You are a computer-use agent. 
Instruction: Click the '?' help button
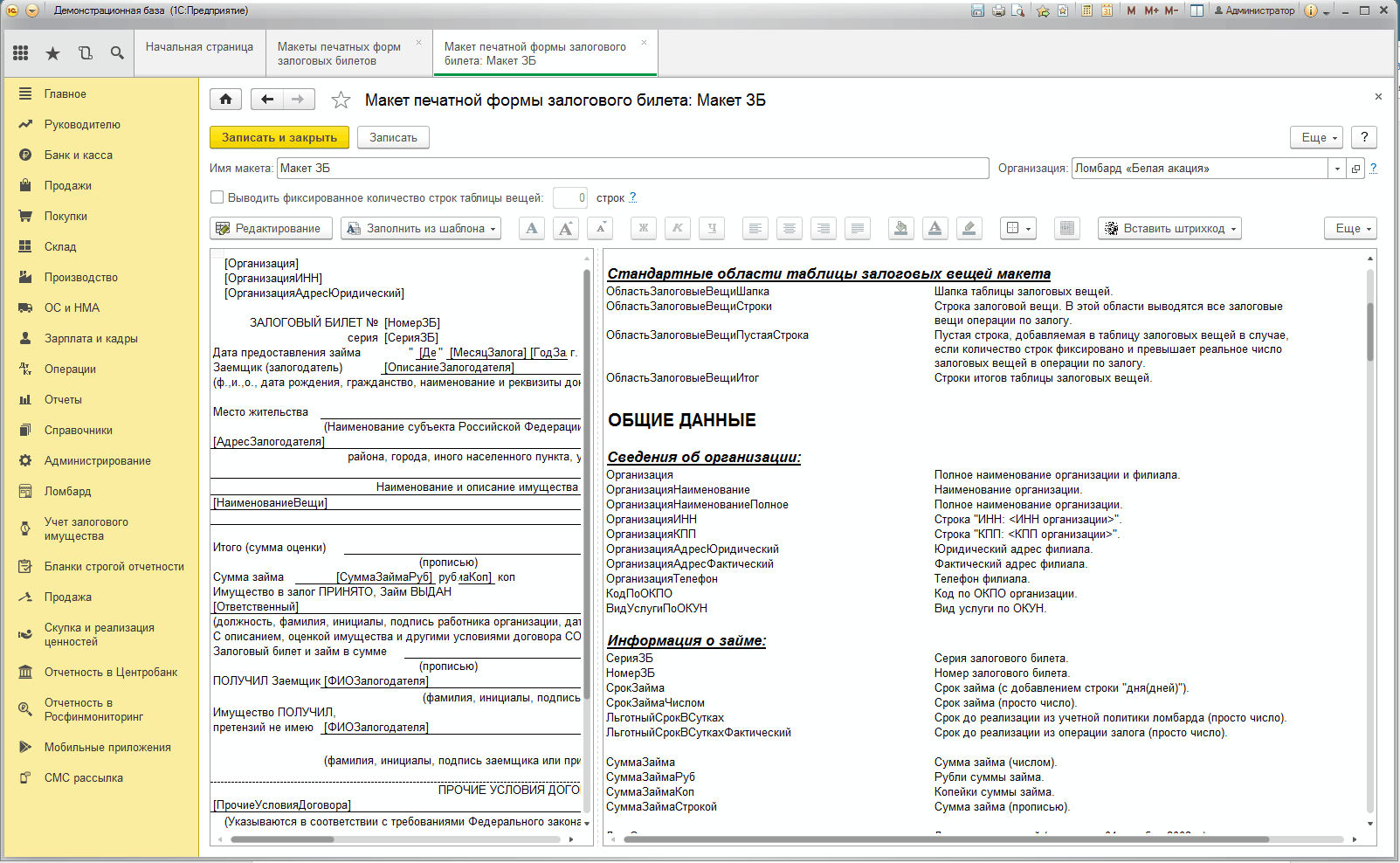tap(1364, 137)
